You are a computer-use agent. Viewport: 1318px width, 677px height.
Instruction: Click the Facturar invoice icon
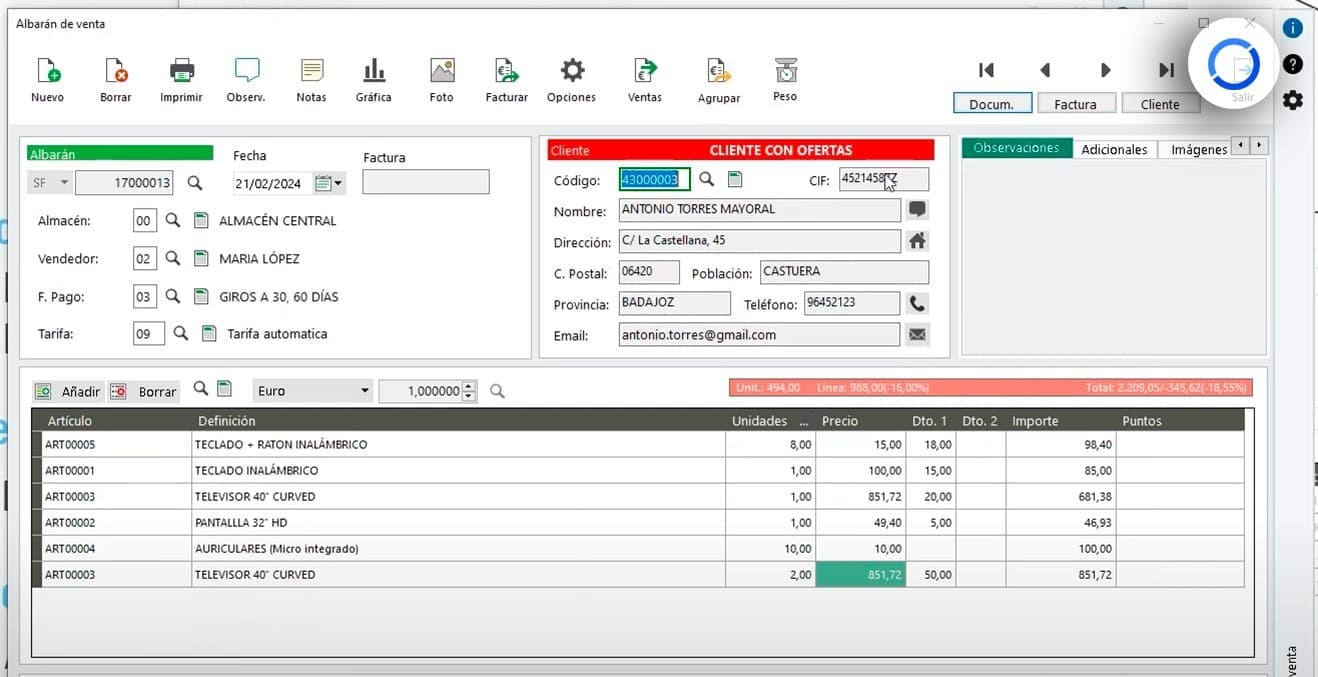(x=506, y=71)
